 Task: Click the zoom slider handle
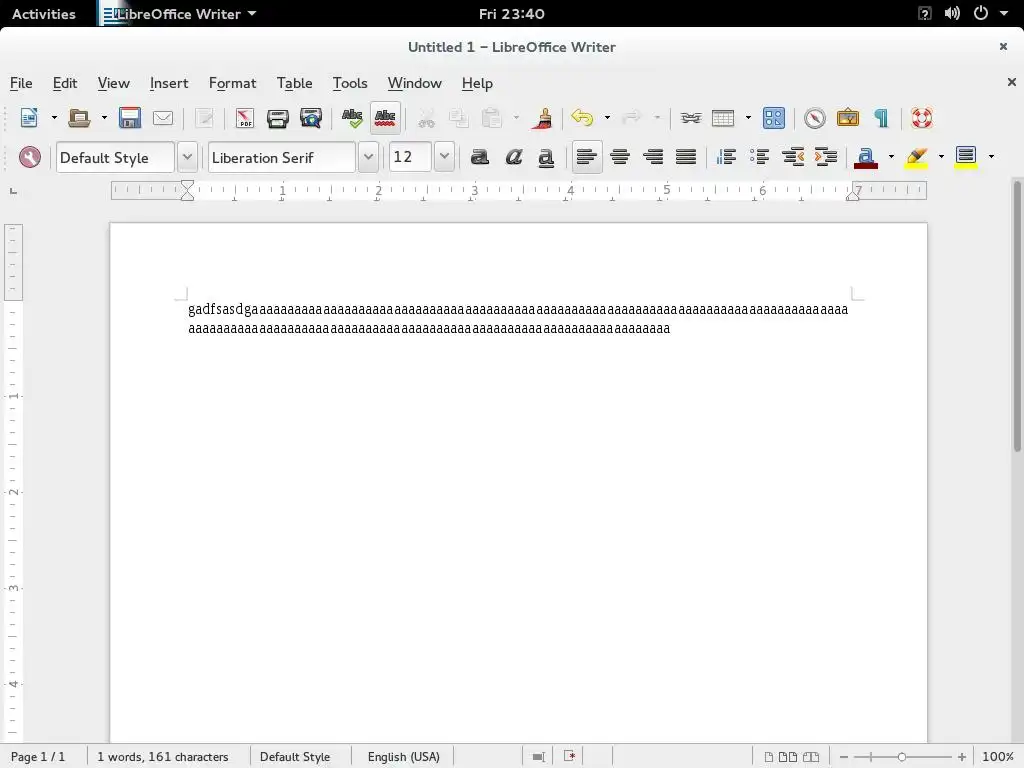point(902,757)
